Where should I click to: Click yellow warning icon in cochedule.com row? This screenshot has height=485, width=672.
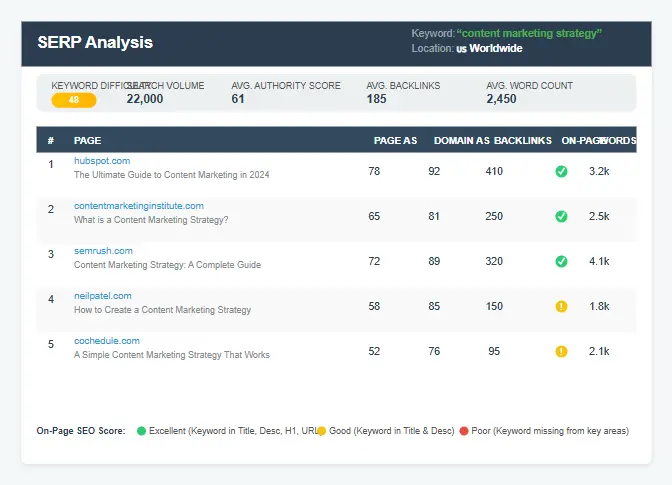coord(561,351)
